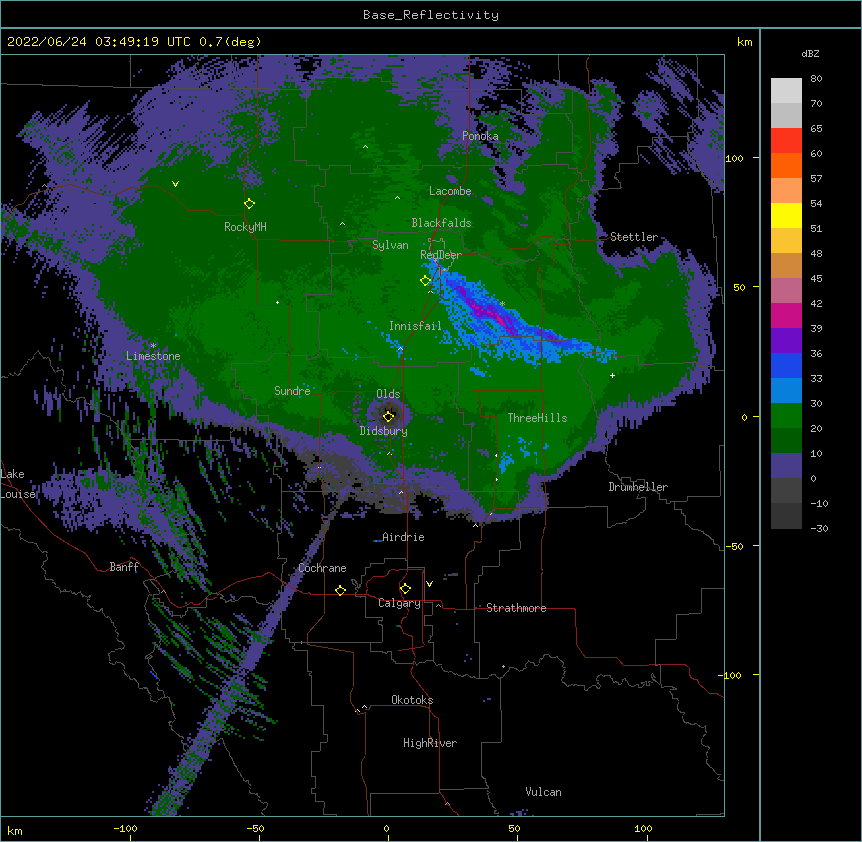Screen dimensions: 862x842
Task: Select the Cochrane map label
Action: 322,568
